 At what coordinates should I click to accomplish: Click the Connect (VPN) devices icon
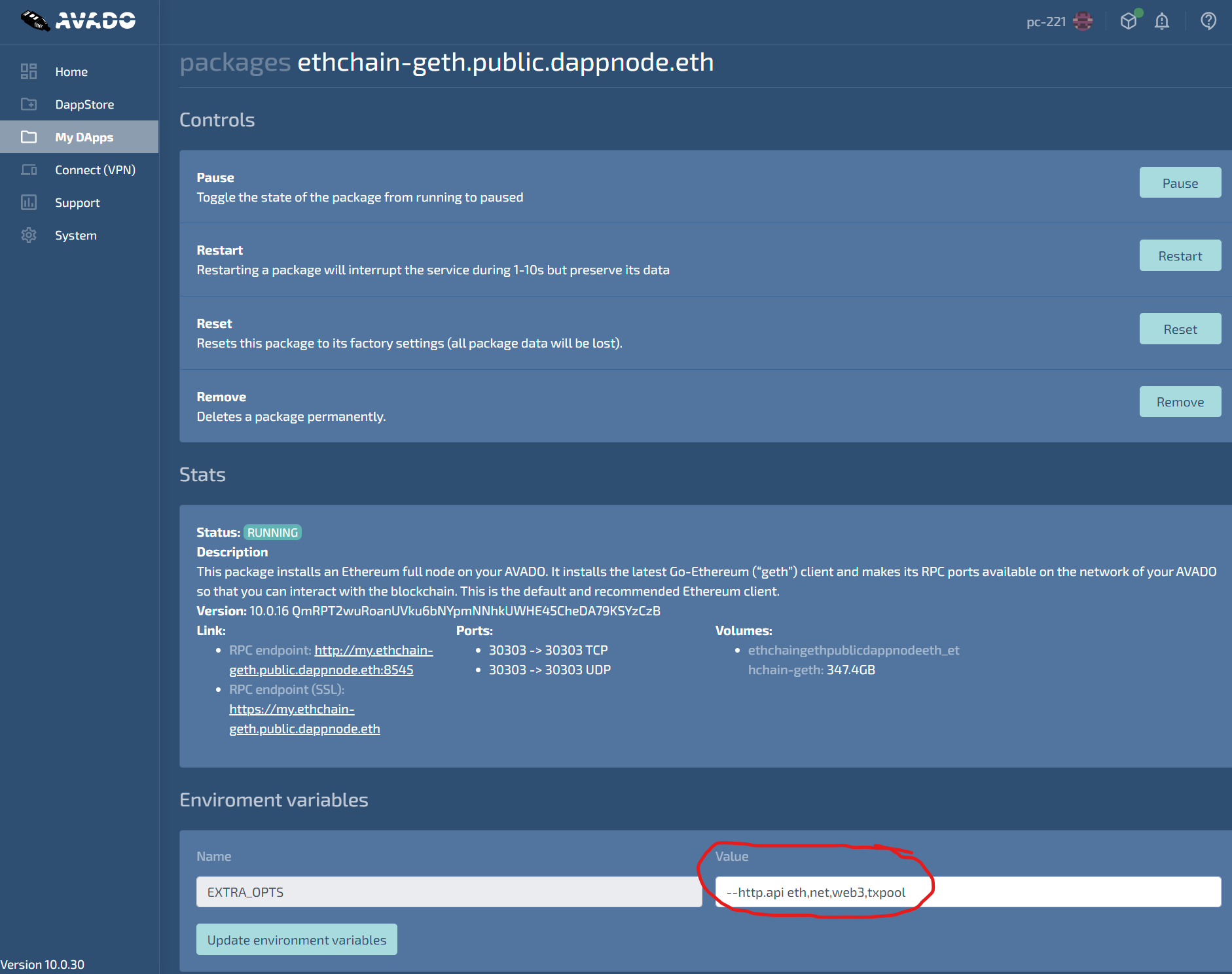coord(29,170)
